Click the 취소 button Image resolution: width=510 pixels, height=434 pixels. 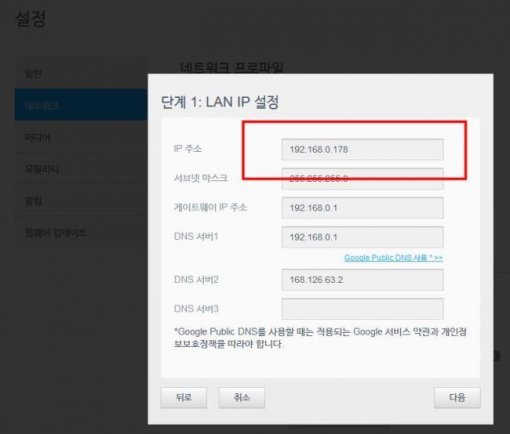(242, 397)
